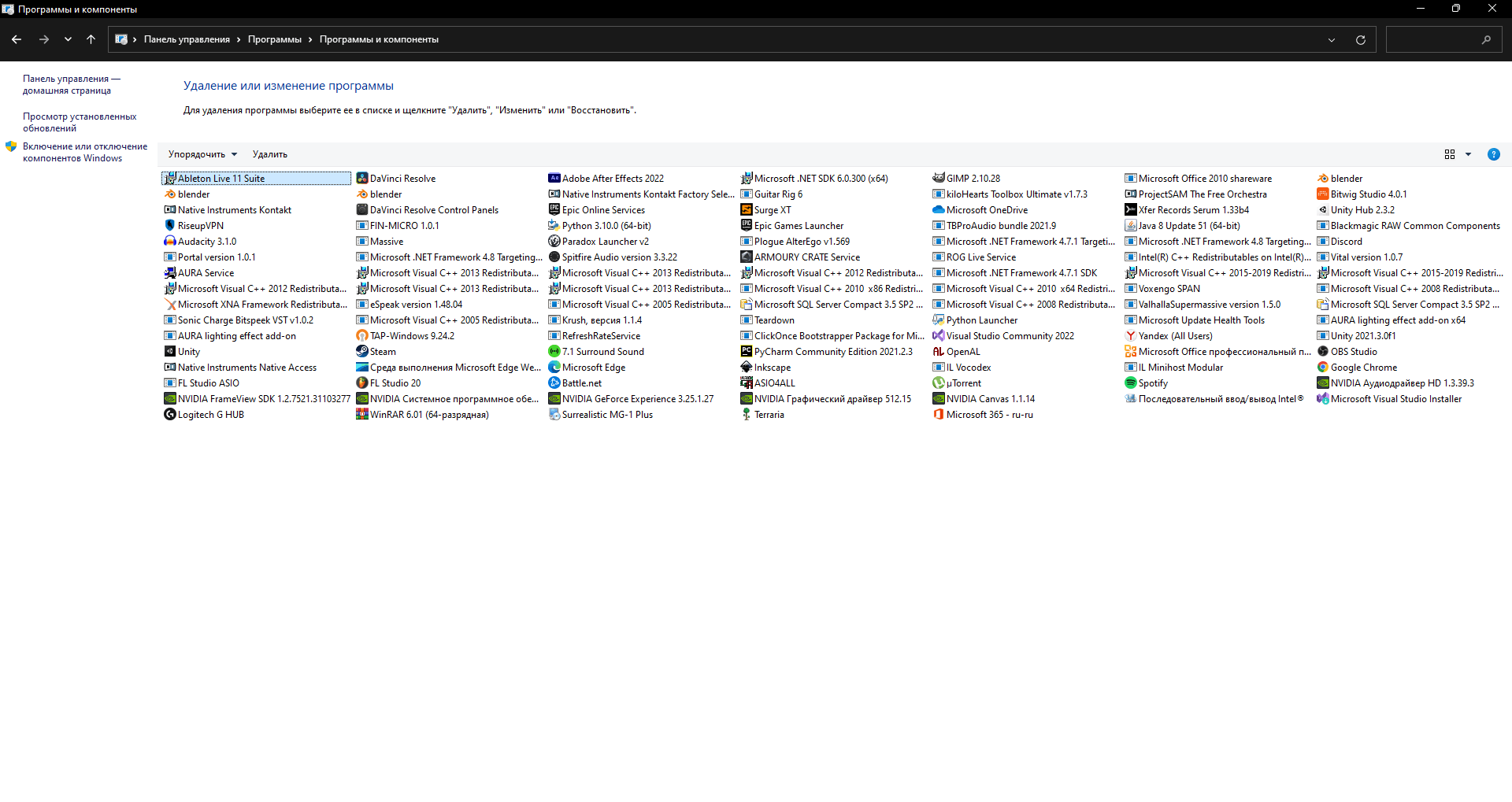Click the GIMP 2.10.28 icon
The image size is (1512, 802).
coord(939,179)
